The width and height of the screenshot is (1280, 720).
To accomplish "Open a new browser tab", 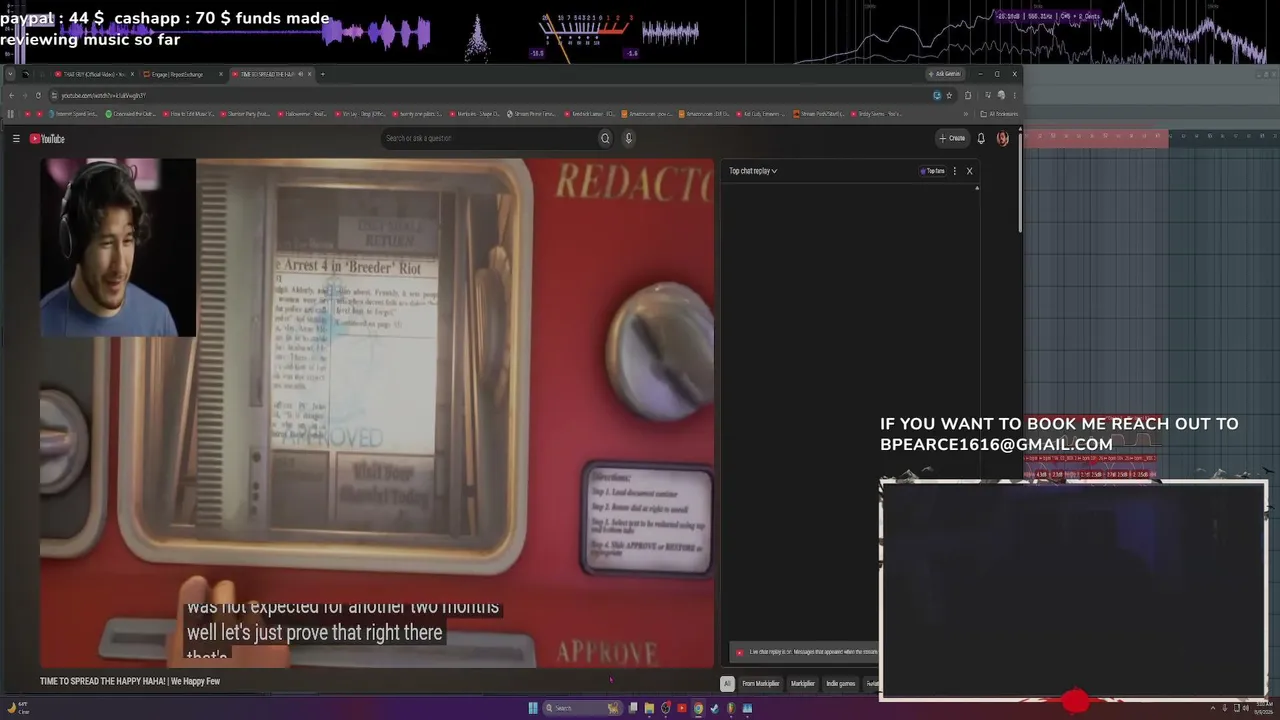I will click(322, 74).
